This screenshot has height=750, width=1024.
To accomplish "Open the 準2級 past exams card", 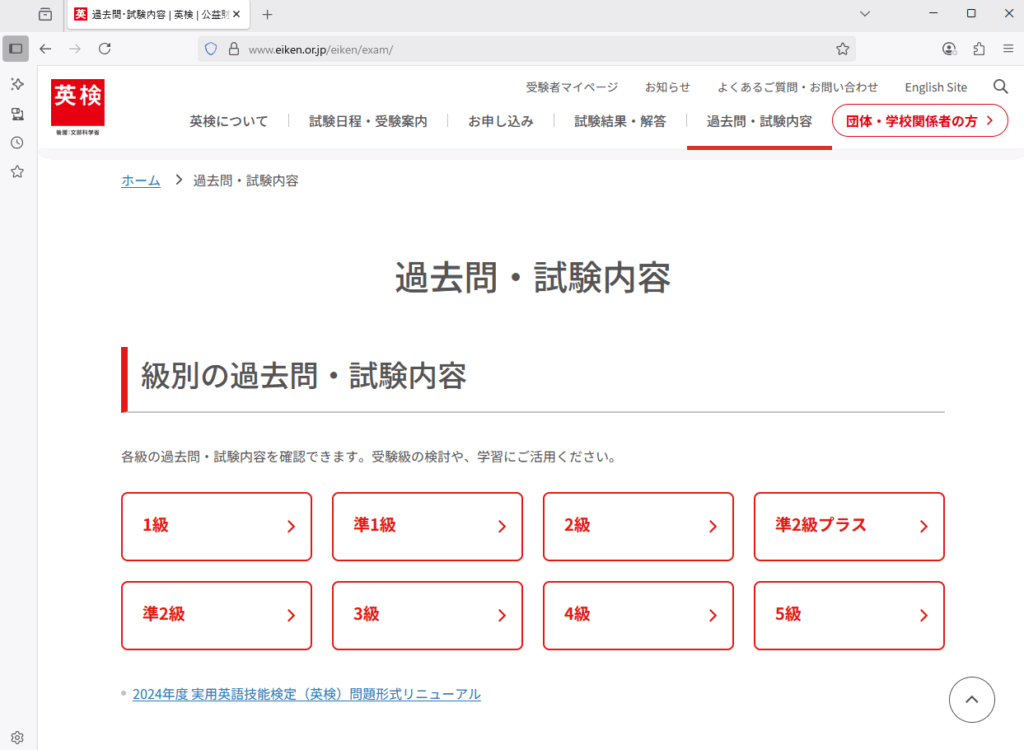I will pyautogui.click(x=217, y=615).
